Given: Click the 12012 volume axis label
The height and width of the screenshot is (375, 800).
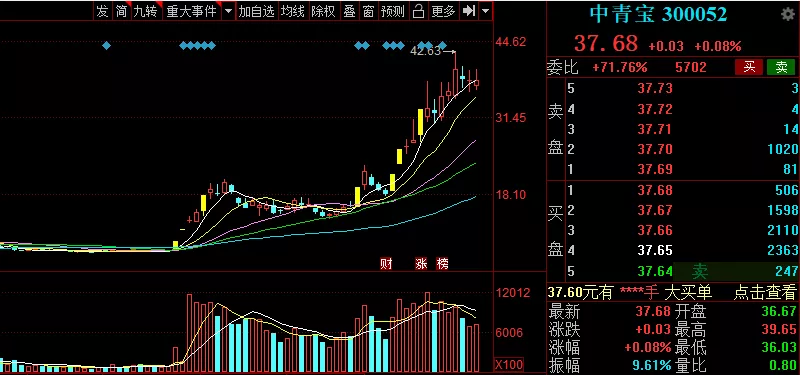Looking at the screenshot, I should [513, 293].
